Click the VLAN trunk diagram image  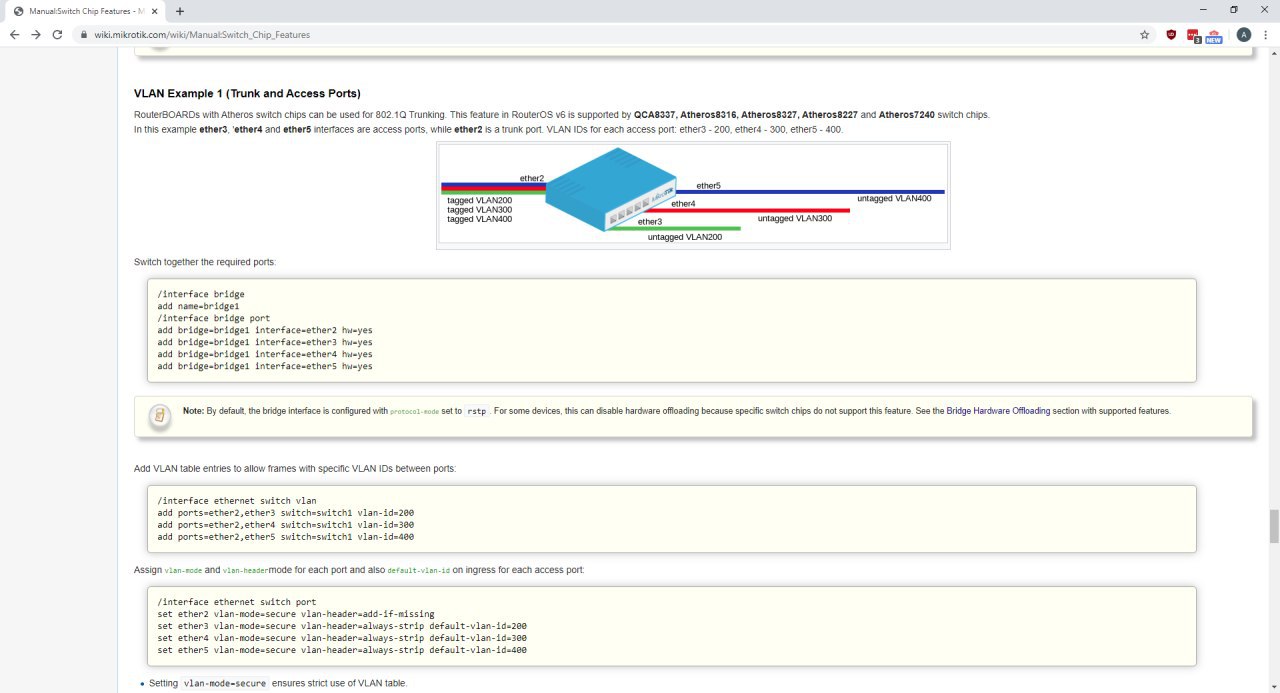[693, 195]
